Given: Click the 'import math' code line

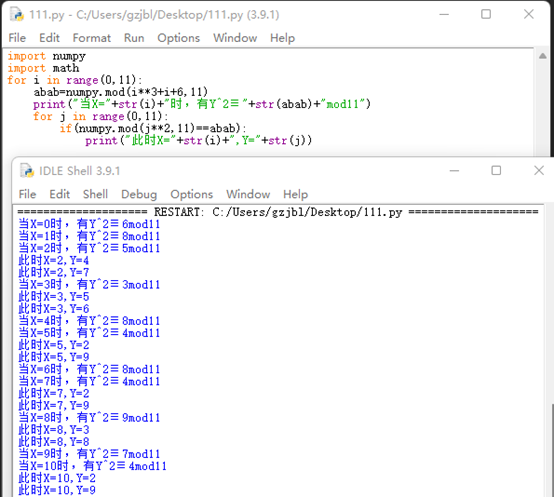Looking at the screenshot, I should 43,68.
